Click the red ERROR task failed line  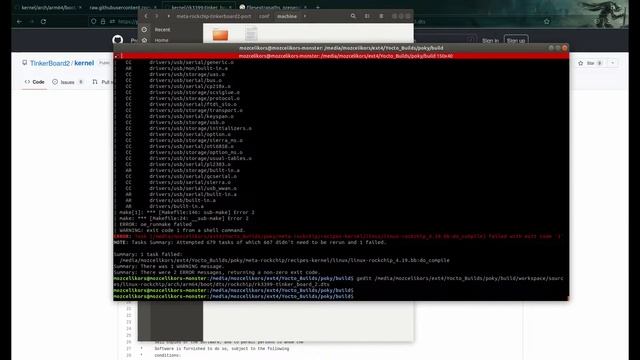337,236
